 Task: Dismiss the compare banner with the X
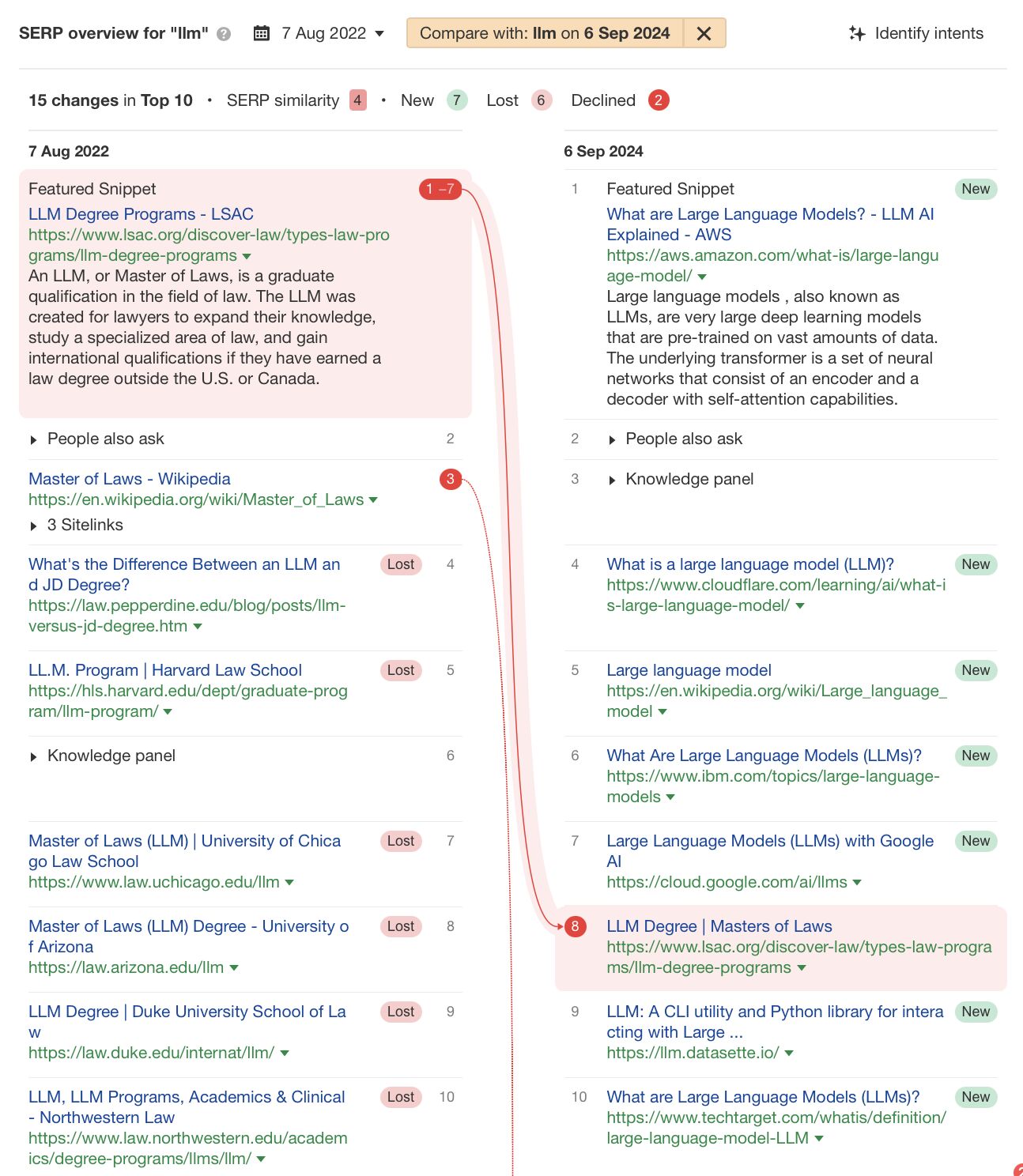click(703, 33)
